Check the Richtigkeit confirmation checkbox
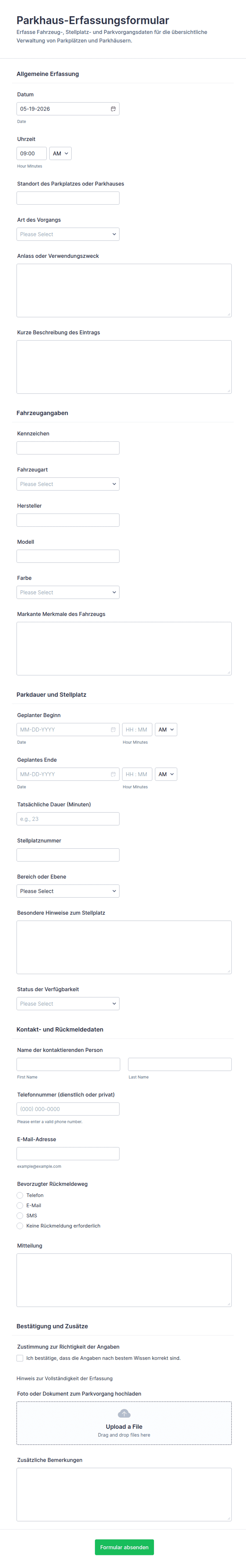Viewport: 246px width, 1568px height. (20, 1358)
